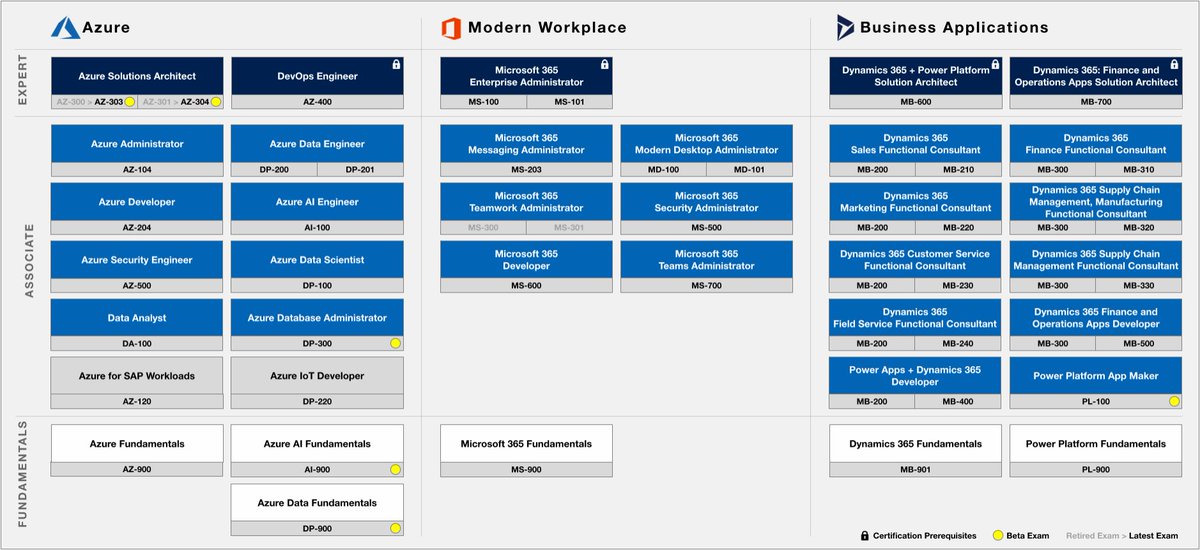Click the beta dot on DP-900 row
The height and width of the screenshot is (550, 1200).
(395, 528)
